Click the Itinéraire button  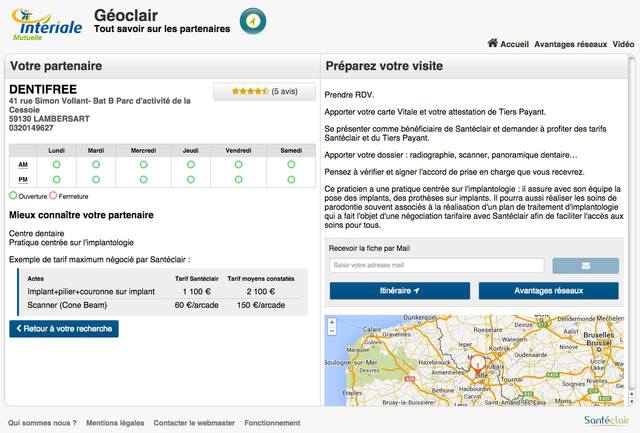point(400,291)
